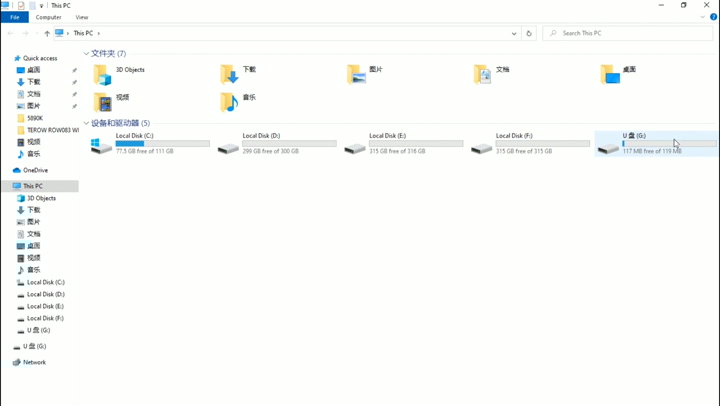Screen dimensions: 720x406
Task: Select the Local Disk (C:) drive icon
Action: tap(101, 146)
